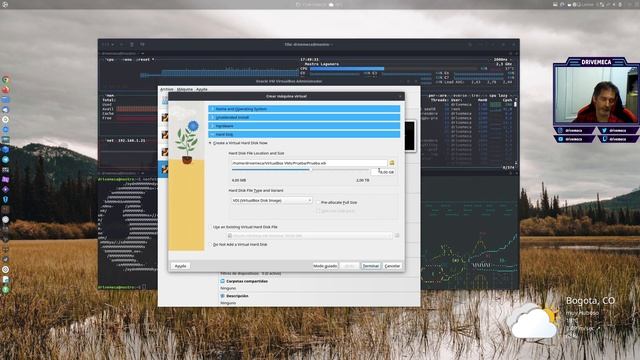This screenshot has height=360, width=640.
Task: Open the Máquina menu in VirtualBox
Action: [184, 89]
